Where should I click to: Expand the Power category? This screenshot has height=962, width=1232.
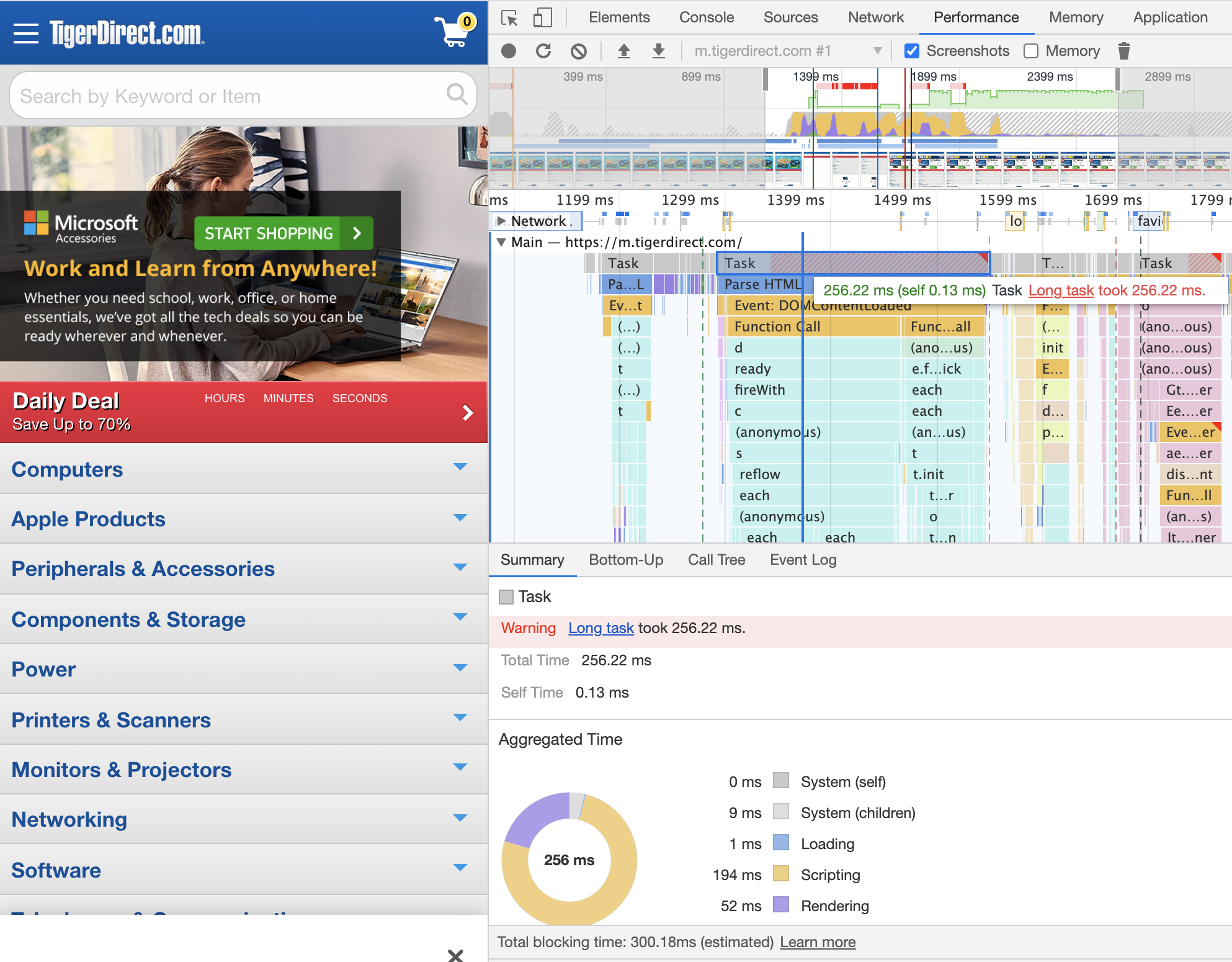coord(244,669)
